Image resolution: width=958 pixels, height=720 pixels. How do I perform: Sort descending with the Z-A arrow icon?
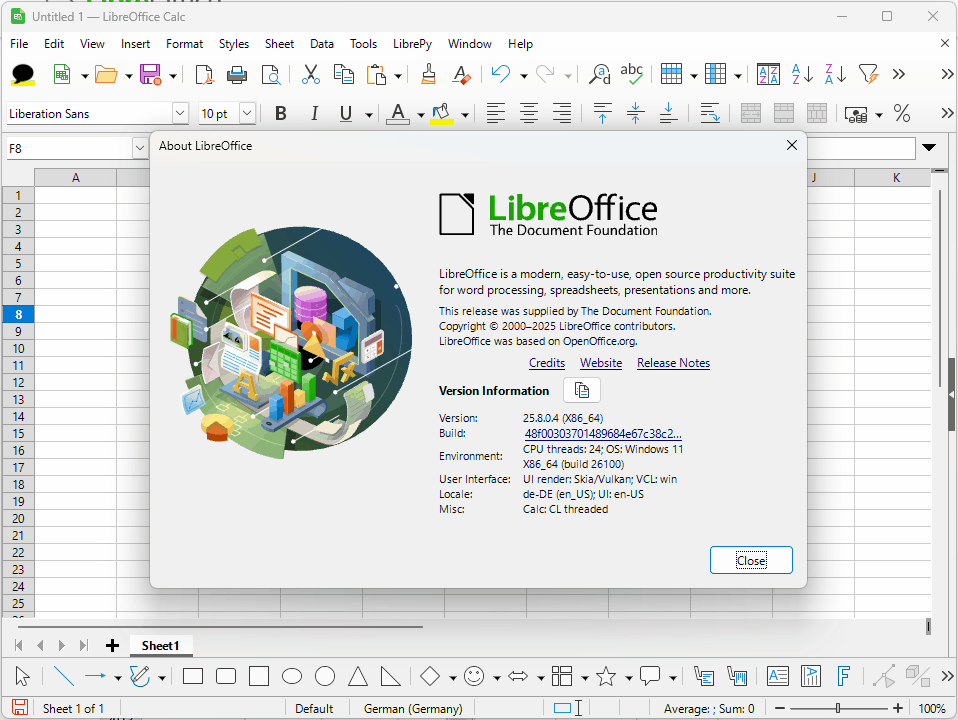835,75
